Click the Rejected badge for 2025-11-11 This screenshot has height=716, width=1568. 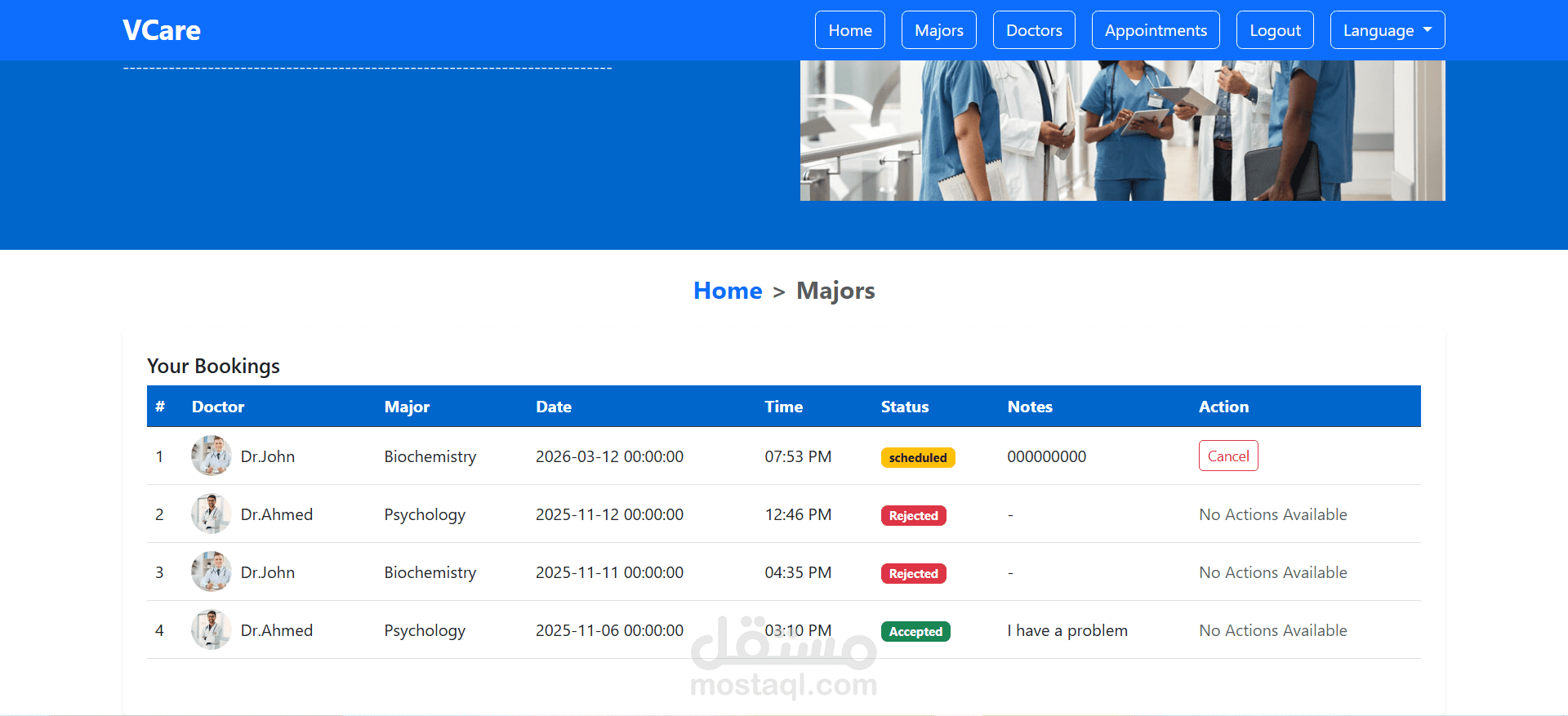[x=914, y=573]
